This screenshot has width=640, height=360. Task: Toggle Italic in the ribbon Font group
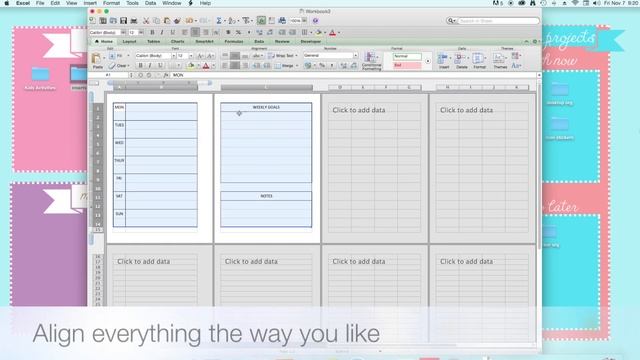pos(150,66)
